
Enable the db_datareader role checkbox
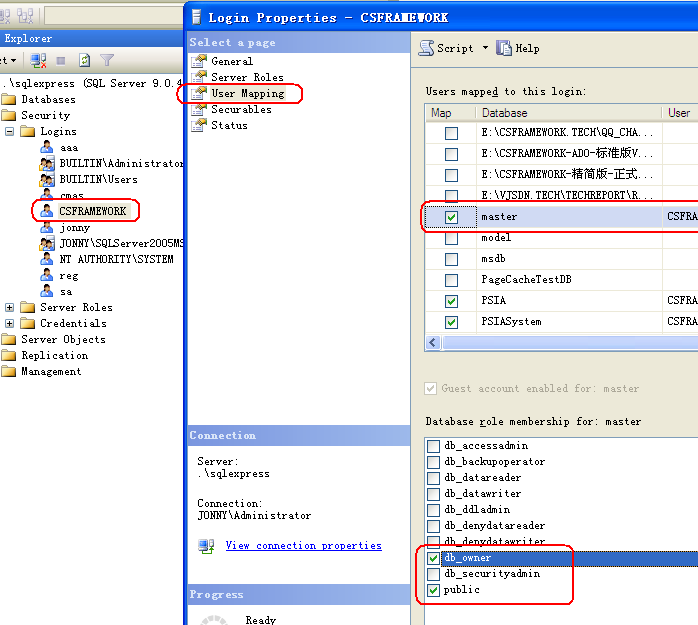tap(433, 478)
